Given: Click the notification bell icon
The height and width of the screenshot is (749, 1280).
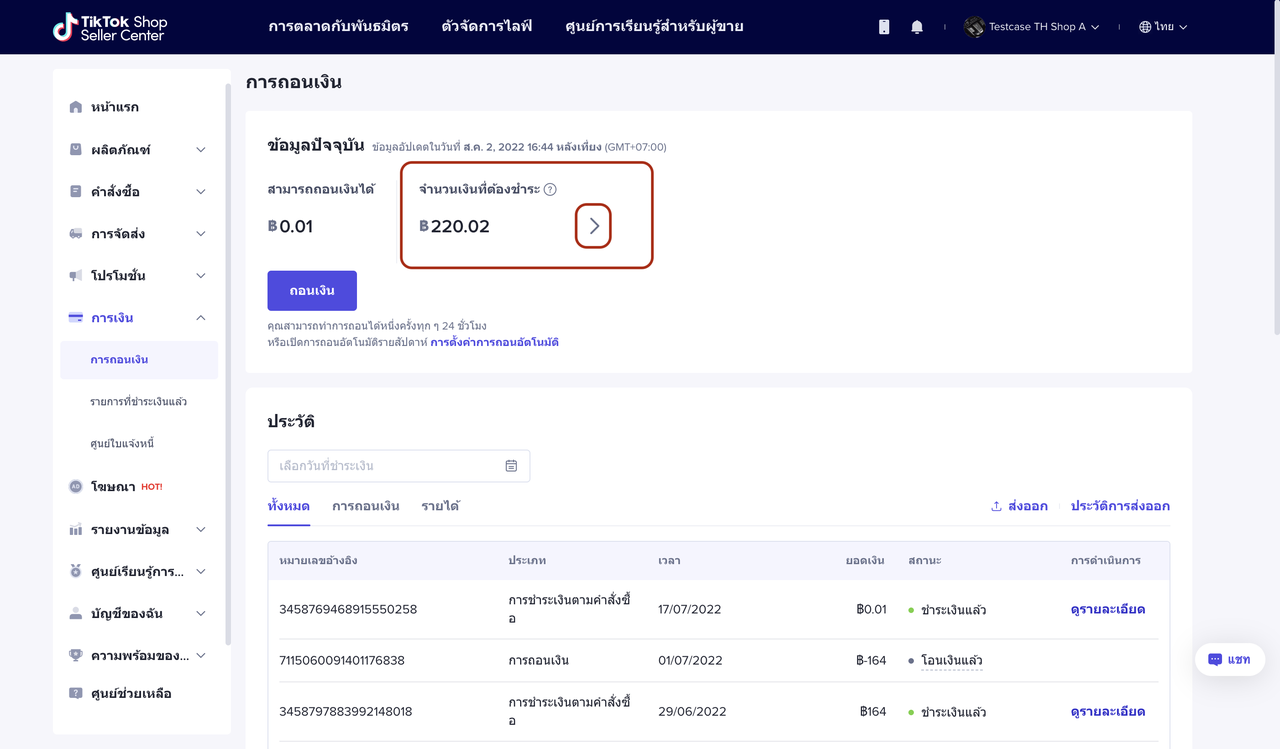Looking at the screenshot, I should [x=917, y=27].
